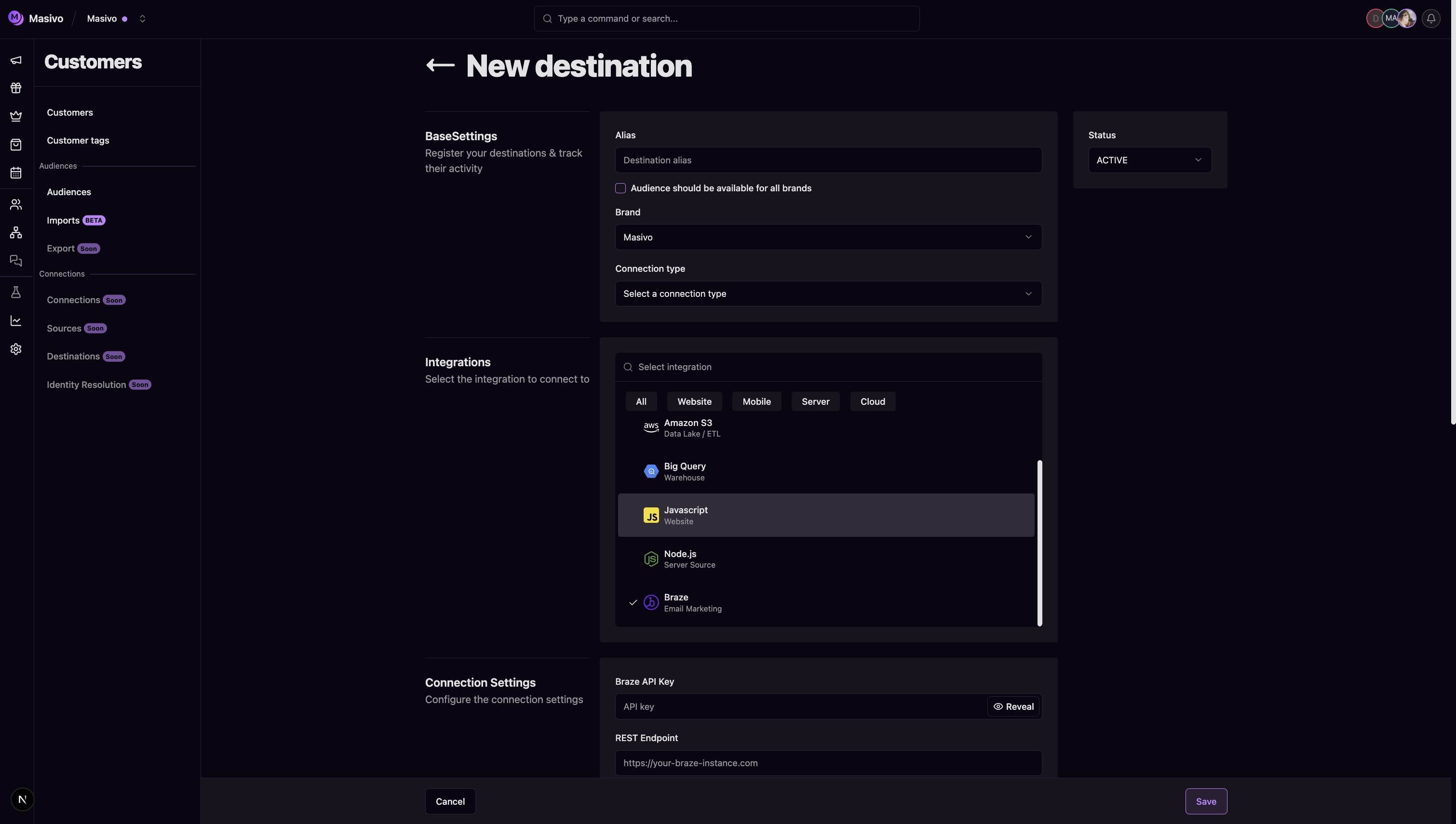Open the Brand dropdown showing Masivo
The image size is (1456, 824).
828,237
